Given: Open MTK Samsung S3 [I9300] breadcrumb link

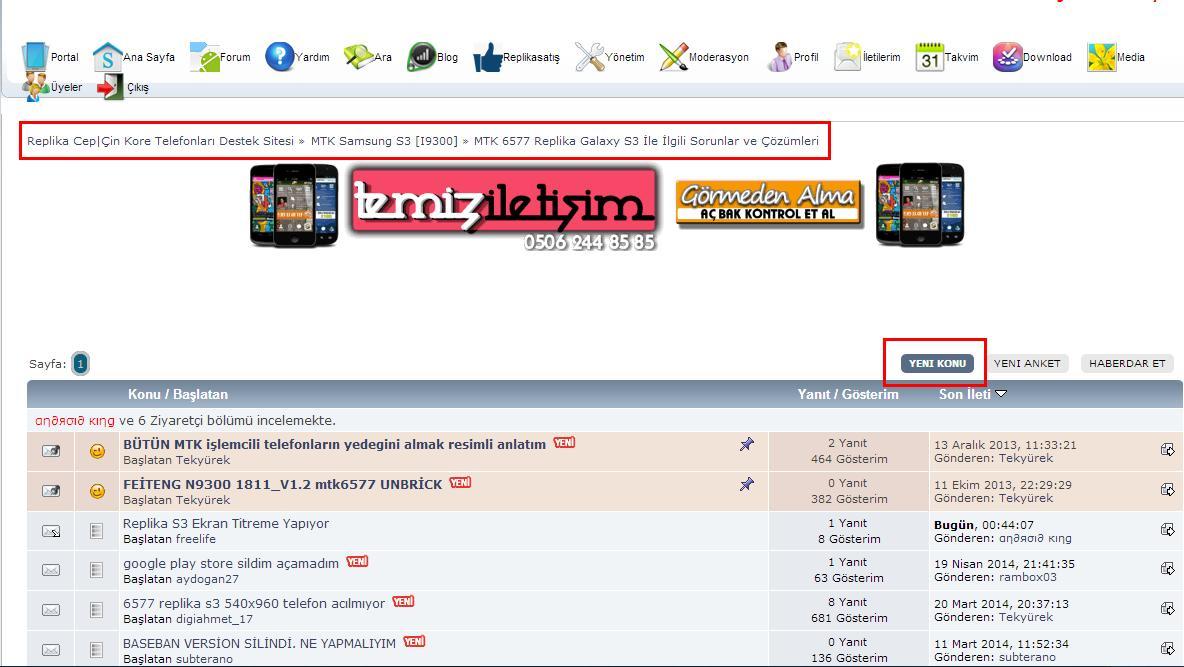Looking at the screenshot, I should 384,141.
